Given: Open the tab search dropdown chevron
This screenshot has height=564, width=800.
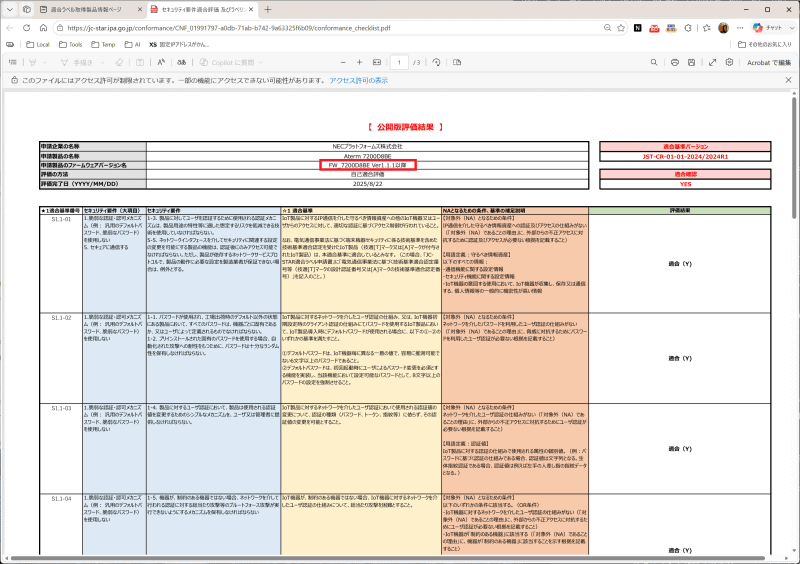Looking at the screenshot, I should (x=10, y=10).
